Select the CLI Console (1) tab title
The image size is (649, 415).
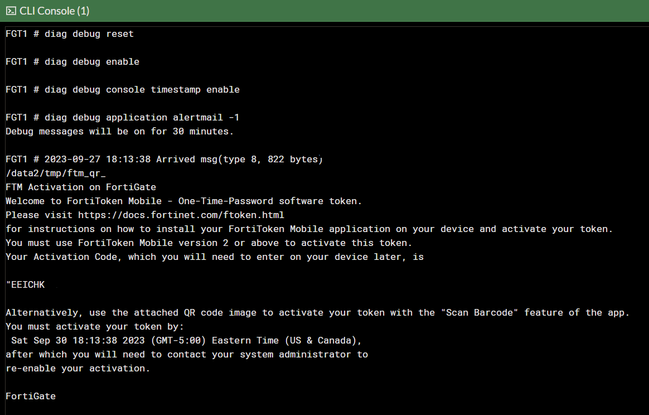point(55,10)
